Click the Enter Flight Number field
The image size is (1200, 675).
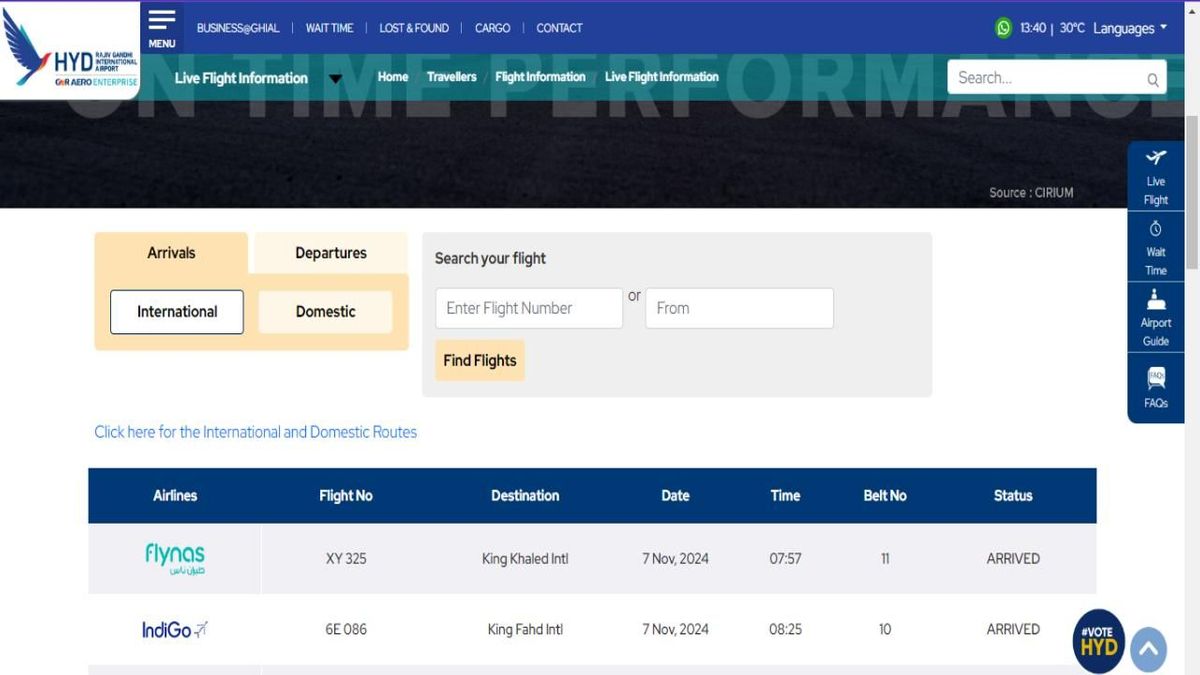tap(528, 308)
